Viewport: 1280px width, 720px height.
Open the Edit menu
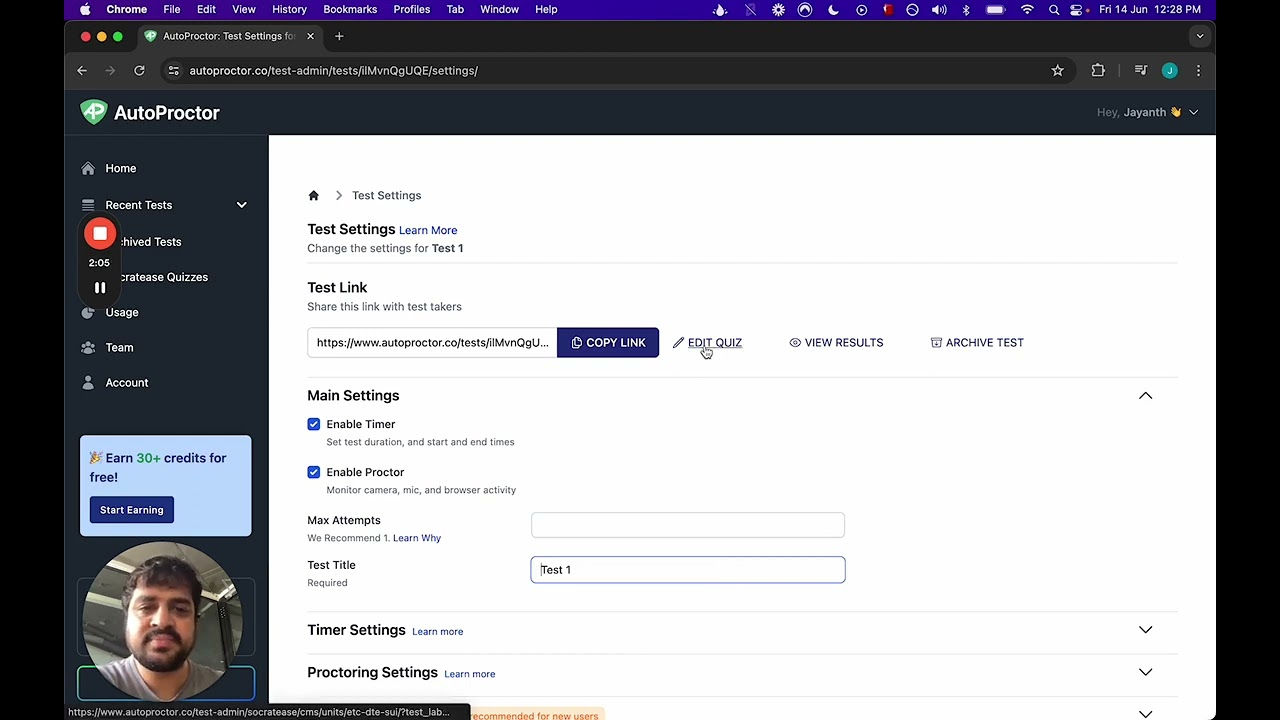[206, 9]
